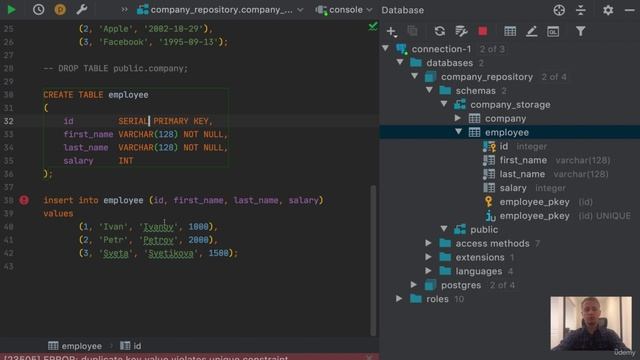Expand extensions folder

429,257
